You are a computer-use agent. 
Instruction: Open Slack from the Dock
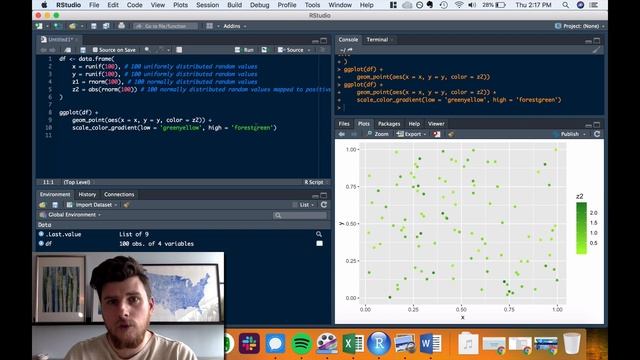[x=249, y=343]
